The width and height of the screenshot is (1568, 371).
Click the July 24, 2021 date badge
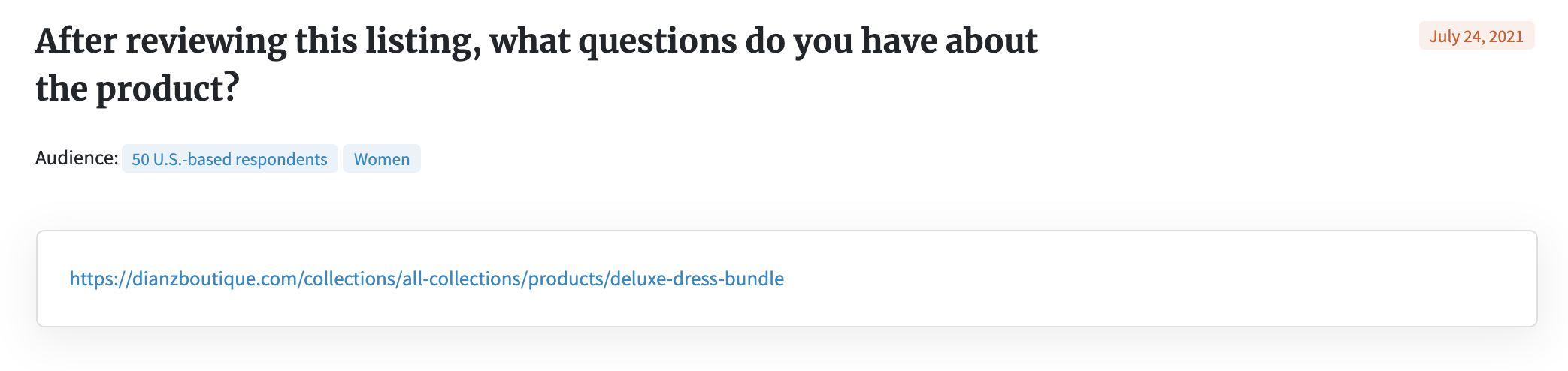[1476, 36]
